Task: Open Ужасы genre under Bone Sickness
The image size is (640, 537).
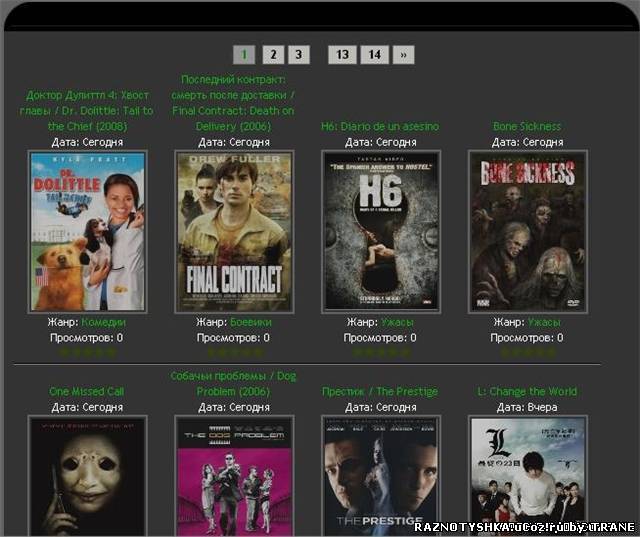Action: [544, 322]
